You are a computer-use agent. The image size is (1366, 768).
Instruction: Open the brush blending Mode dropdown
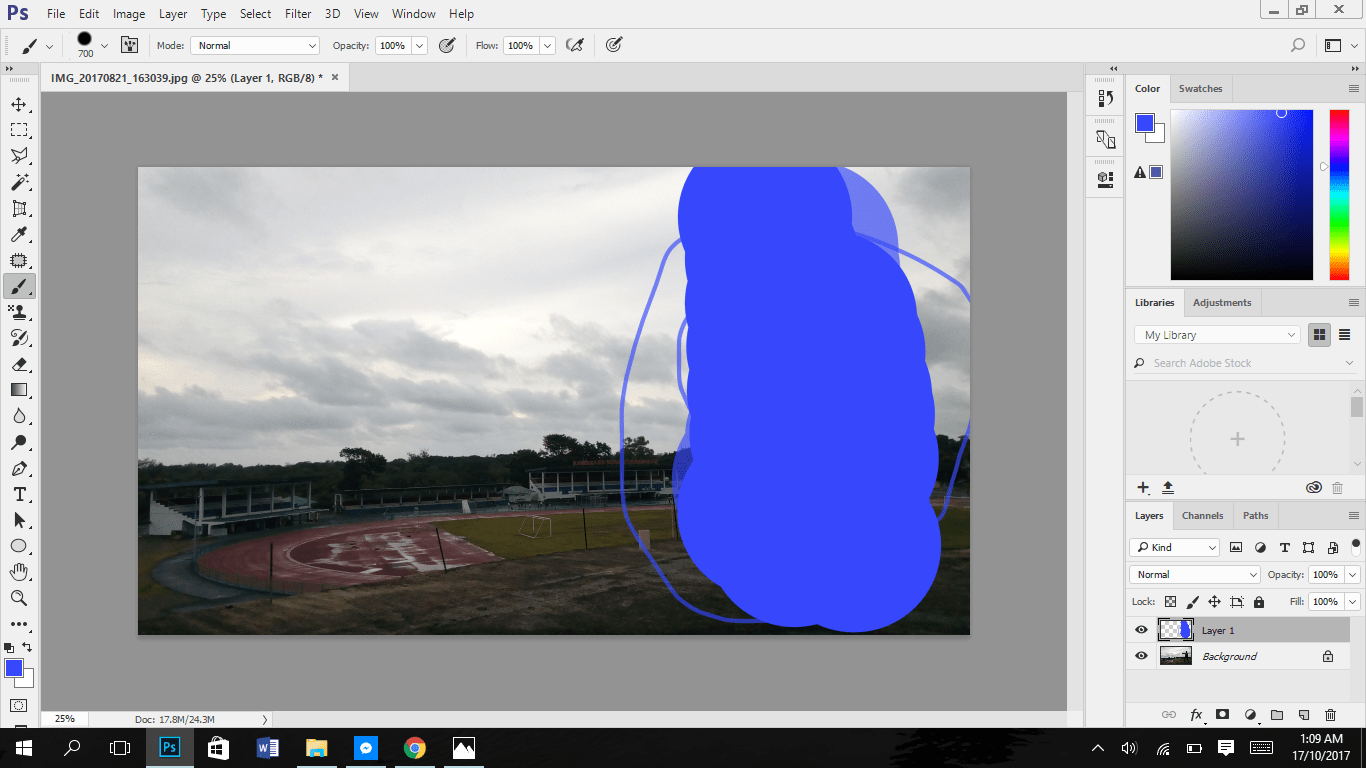tap(254, 45)
